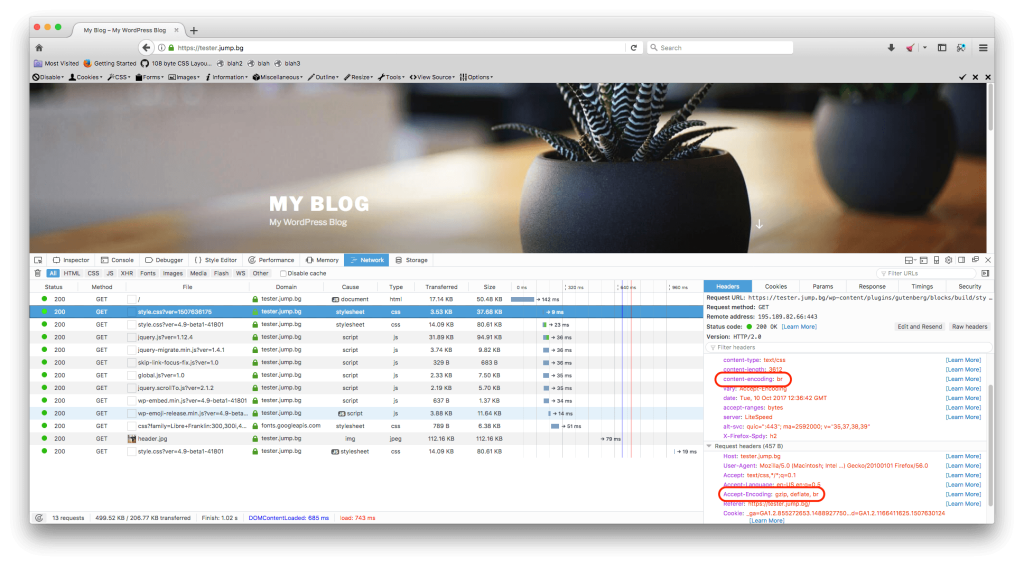Enable the Disable cache checkbox
This screenshot has width=1024, height=566.
[x=283, y=273]
